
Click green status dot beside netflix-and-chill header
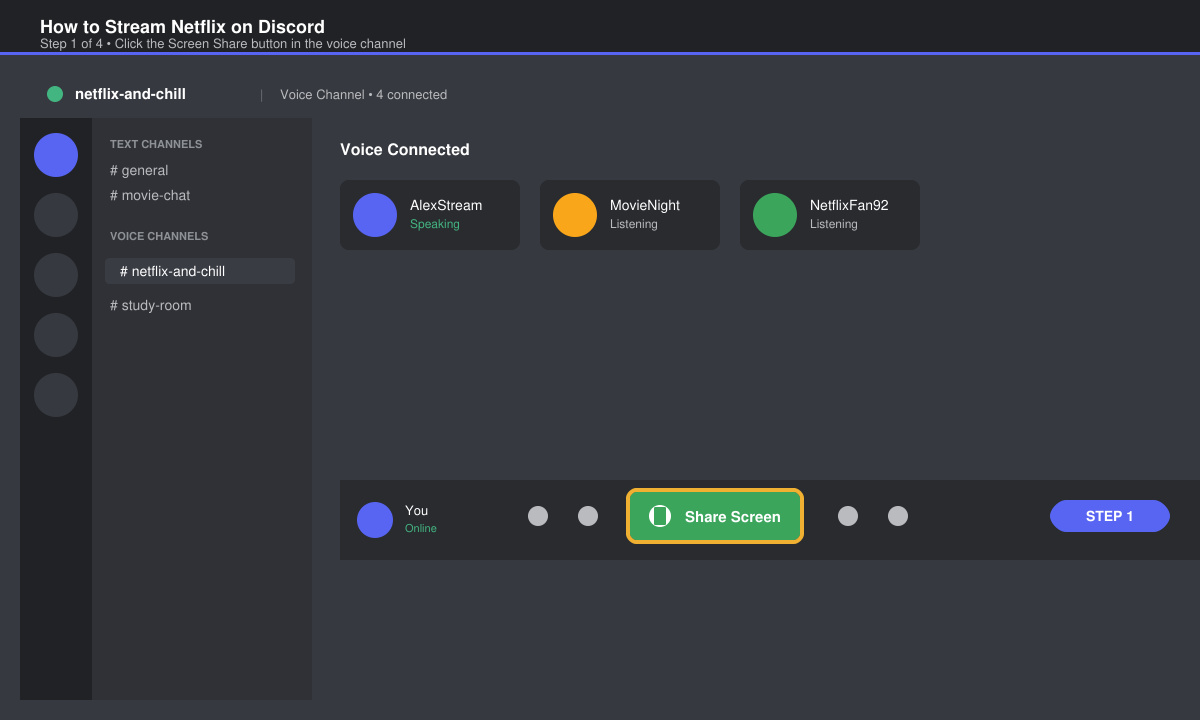click(55, 94)
